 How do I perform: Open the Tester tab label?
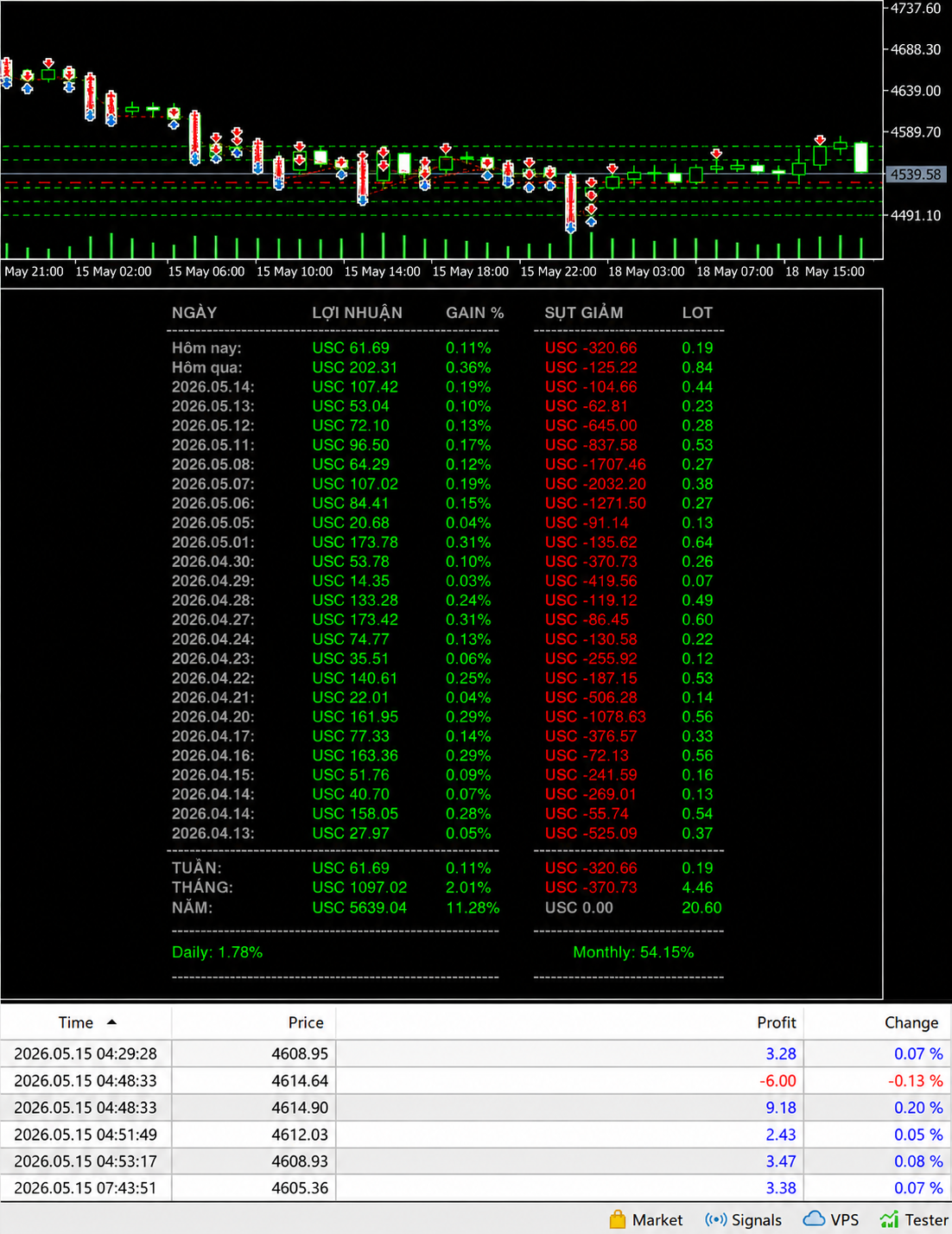(x=926, y=1220)
